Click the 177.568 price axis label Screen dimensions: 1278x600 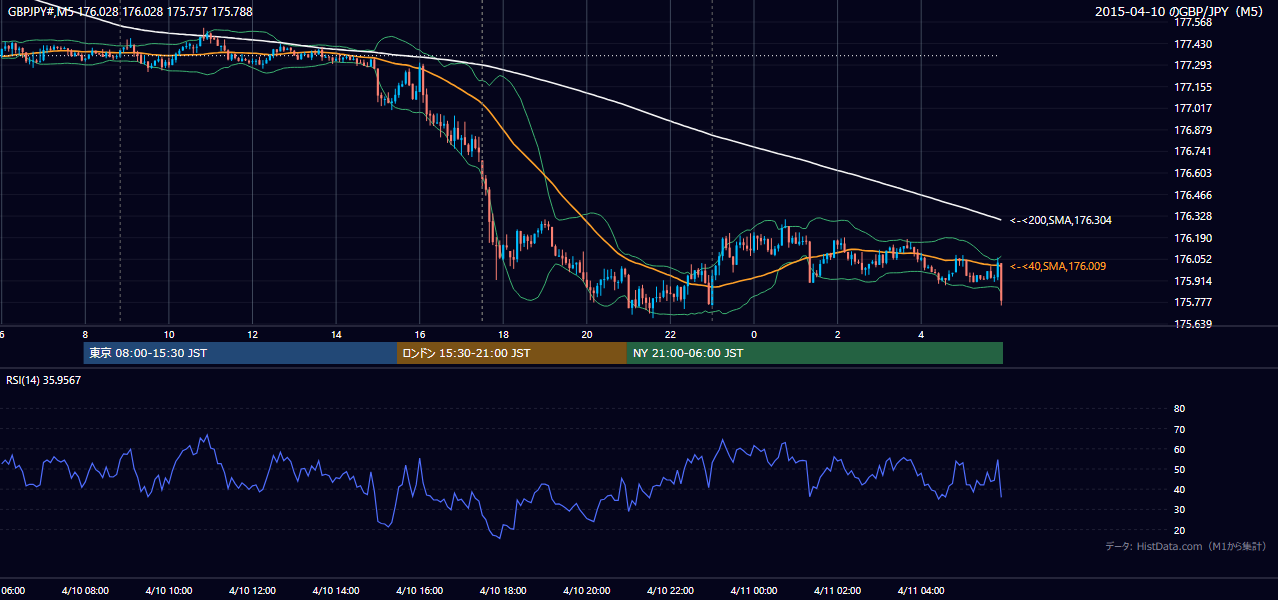(x=1193, y=22)
